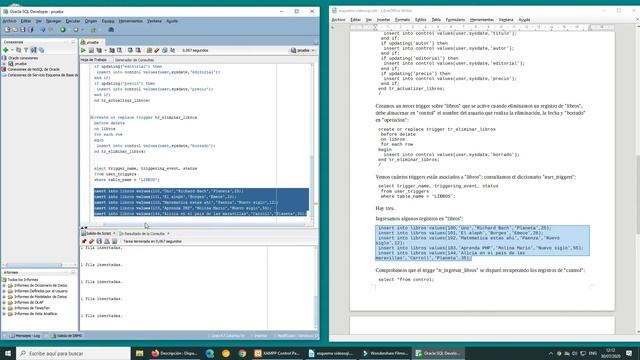Viewport: 640px width, 360px height.
Task: Click print icon in script output toolbar
Action: tap(107, 241)
